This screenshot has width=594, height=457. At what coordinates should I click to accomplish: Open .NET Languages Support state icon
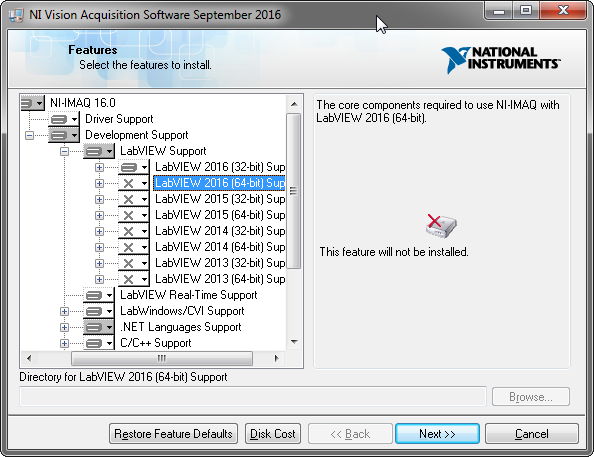point(99,327)
